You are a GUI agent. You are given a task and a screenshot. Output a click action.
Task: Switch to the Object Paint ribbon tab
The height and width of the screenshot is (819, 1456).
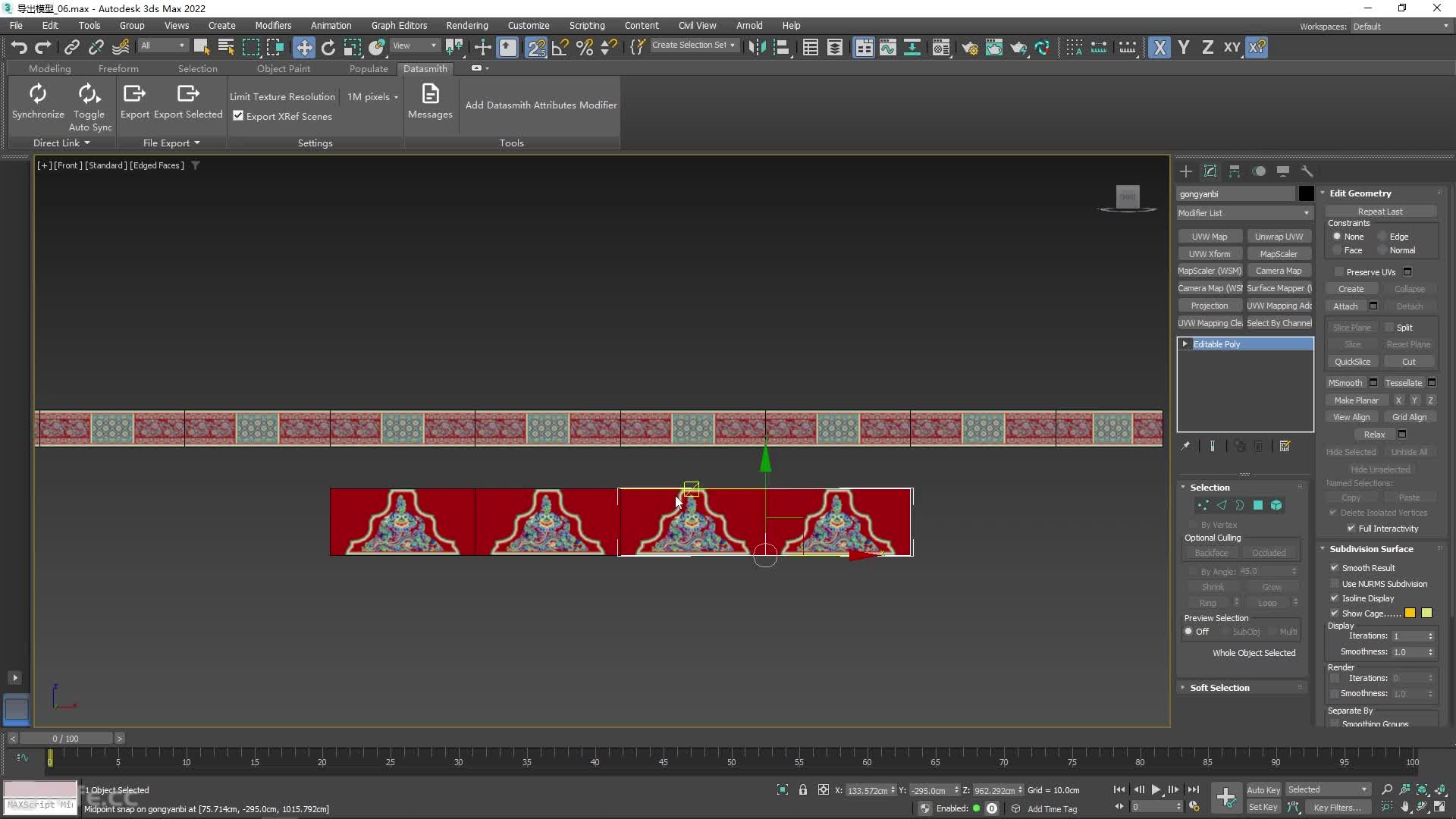[x=284, y=68]
